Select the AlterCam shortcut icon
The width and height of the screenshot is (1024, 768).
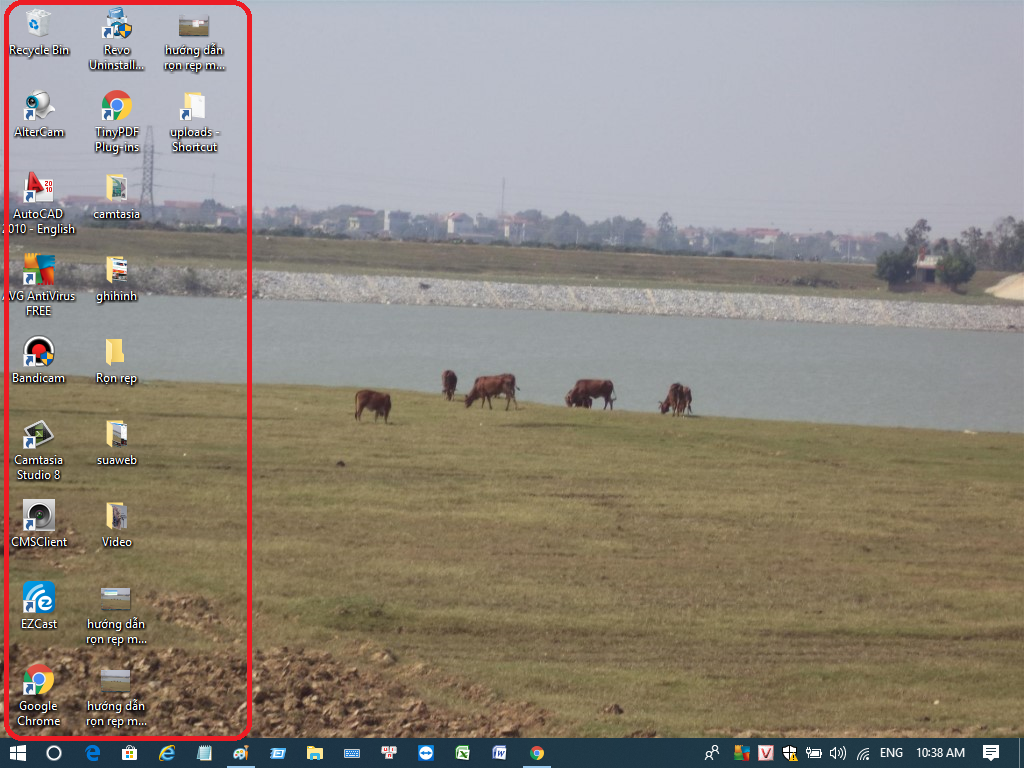point(39,106)
